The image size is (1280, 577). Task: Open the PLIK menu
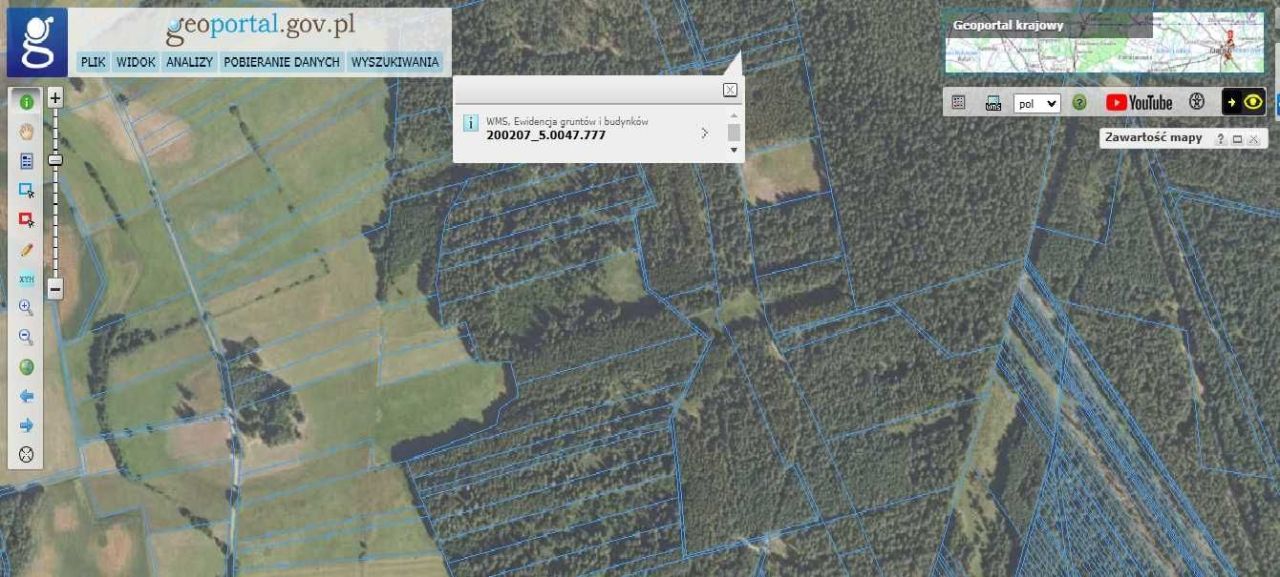(93, 62)
